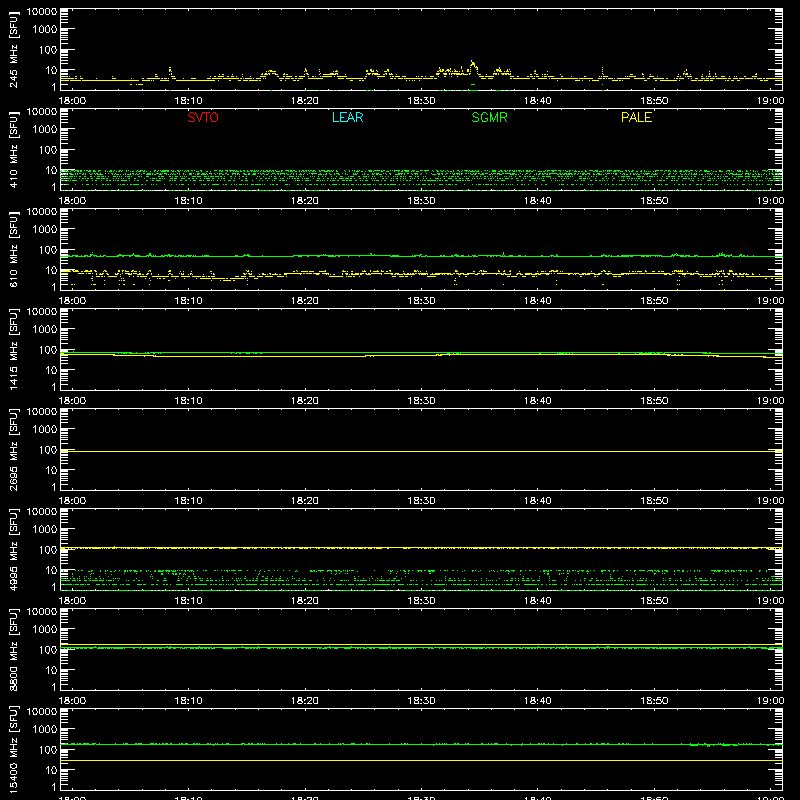Click 18:50 tick label under 4995 MHz plot
Viewport: 800px width, 800px height.
pyautogui.click(x=654, y=601)
